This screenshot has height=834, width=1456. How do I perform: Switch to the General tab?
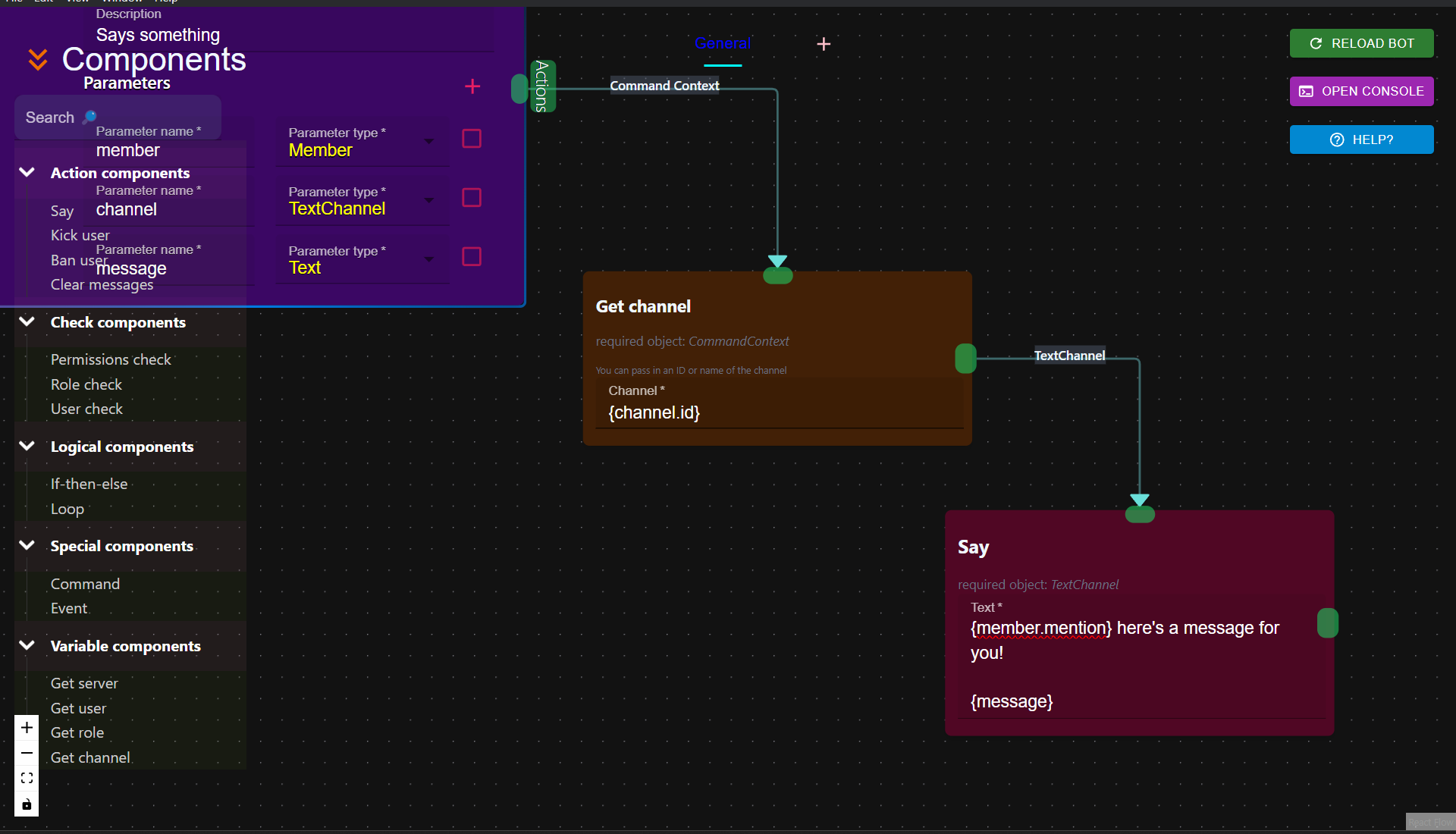(x=723, y=44)
